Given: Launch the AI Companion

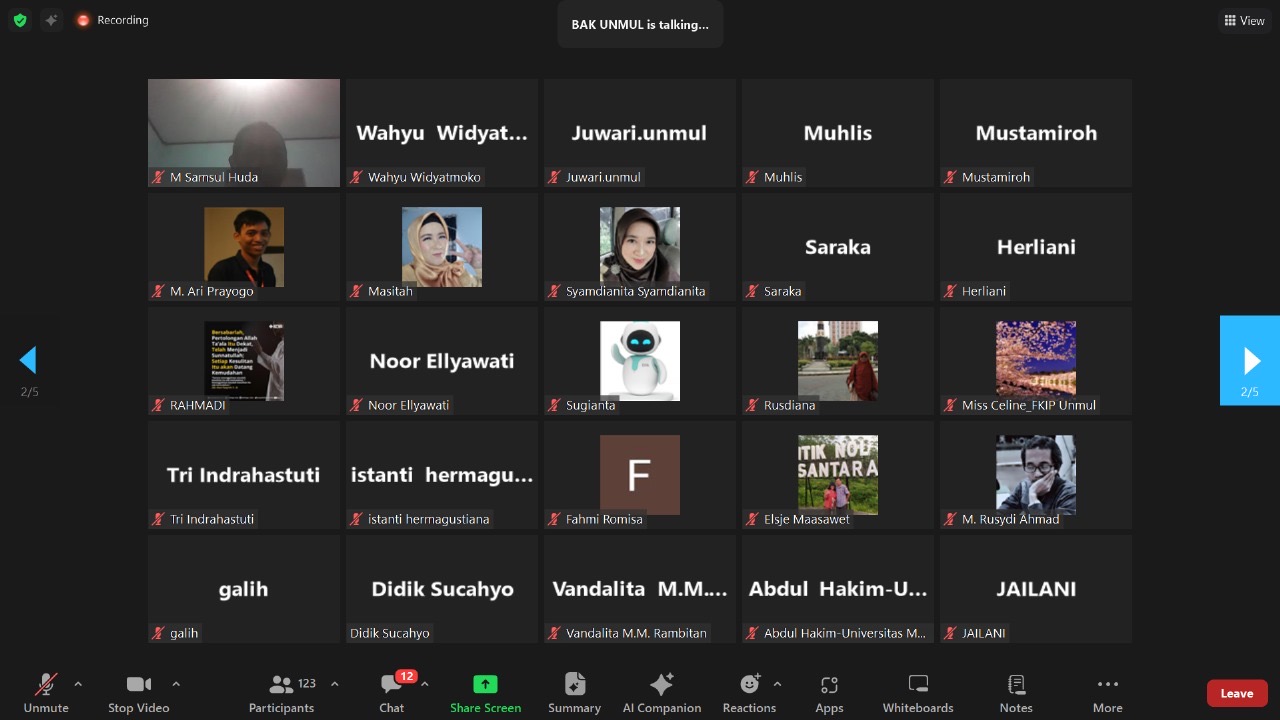Looking at the screenshot, I should point(661,693).
